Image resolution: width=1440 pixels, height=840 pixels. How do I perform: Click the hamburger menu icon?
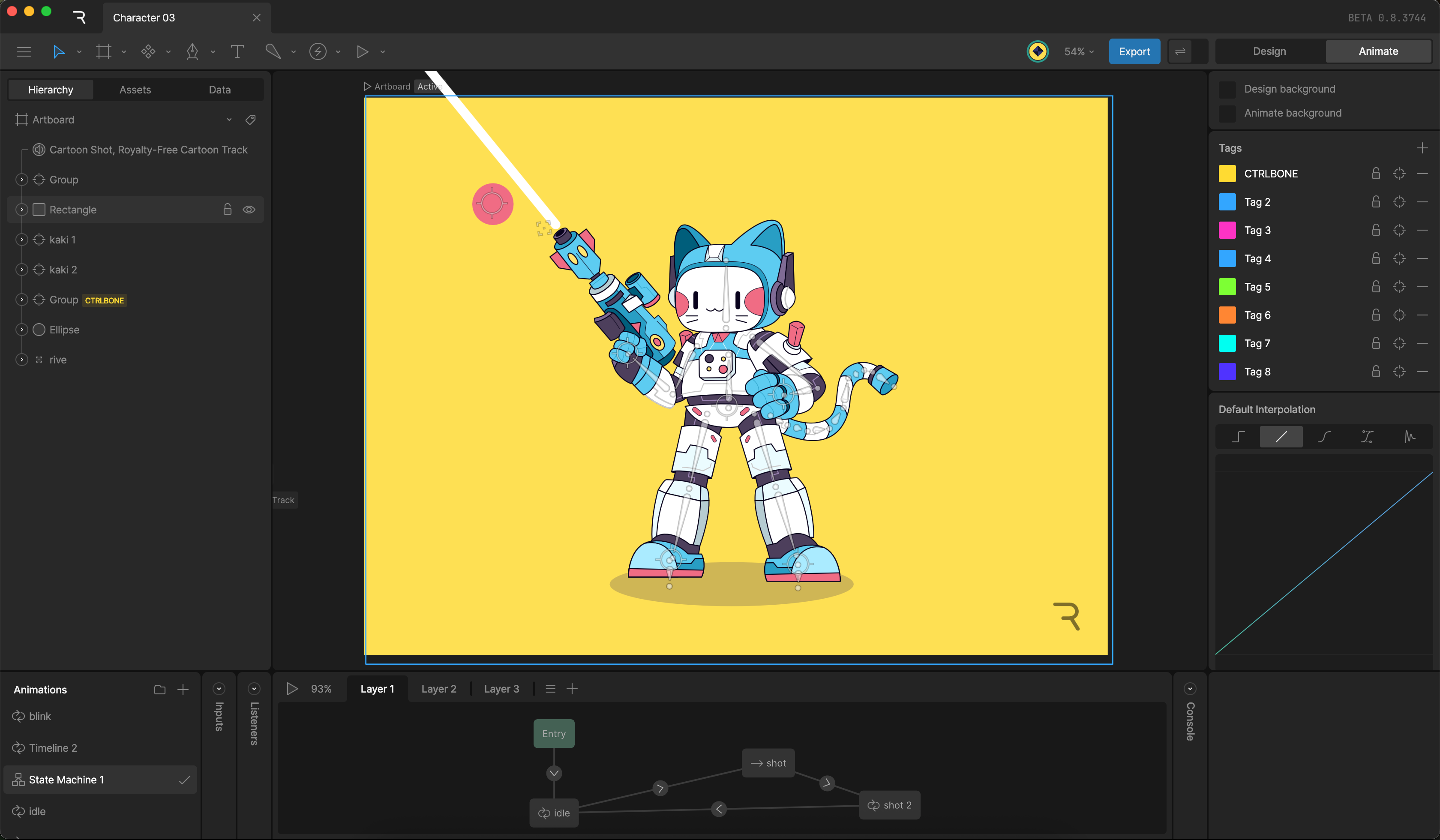(x=24, y=51)
